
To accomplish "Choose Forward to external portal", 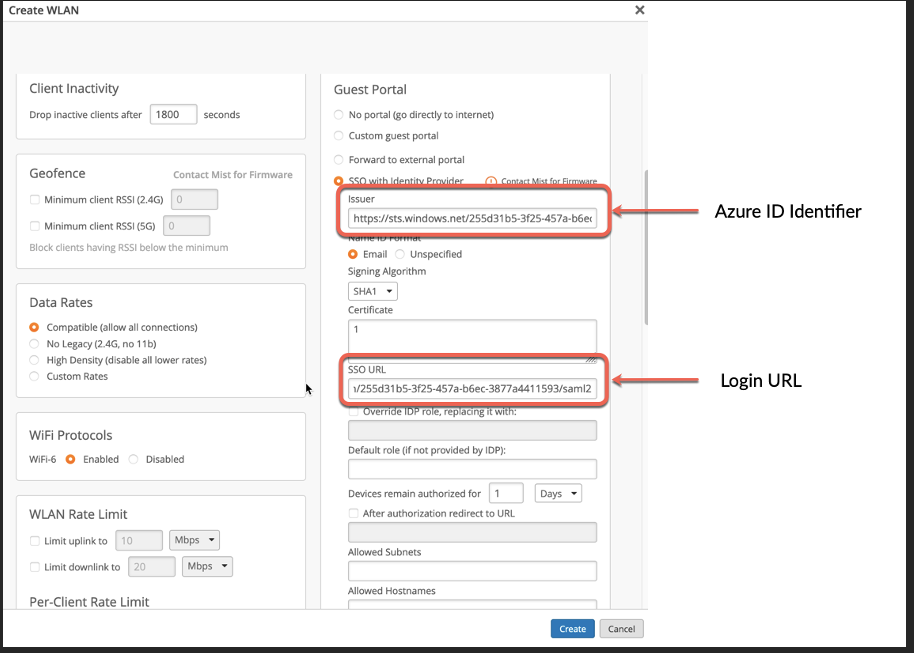I will click(338, 160).
